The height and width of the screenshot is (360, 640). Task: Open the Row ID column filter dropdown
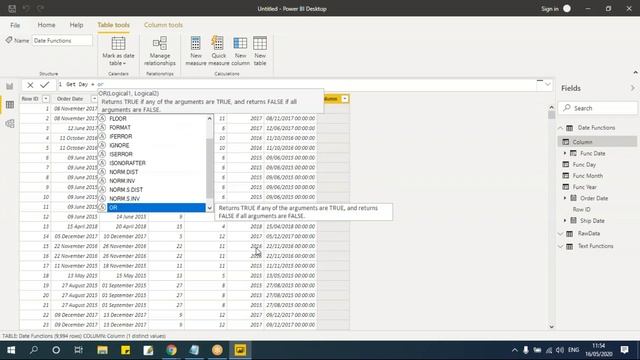click(46, 99)
